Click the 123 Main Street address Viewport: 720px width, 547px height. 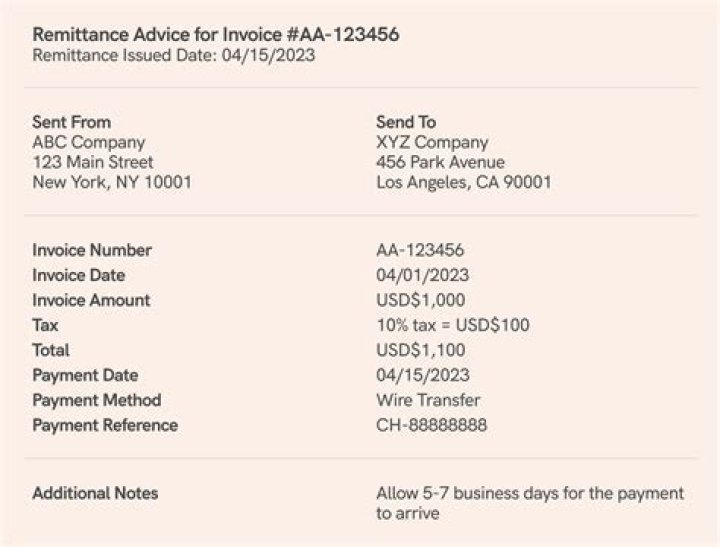pyautogui.click(x=93, y=162)
